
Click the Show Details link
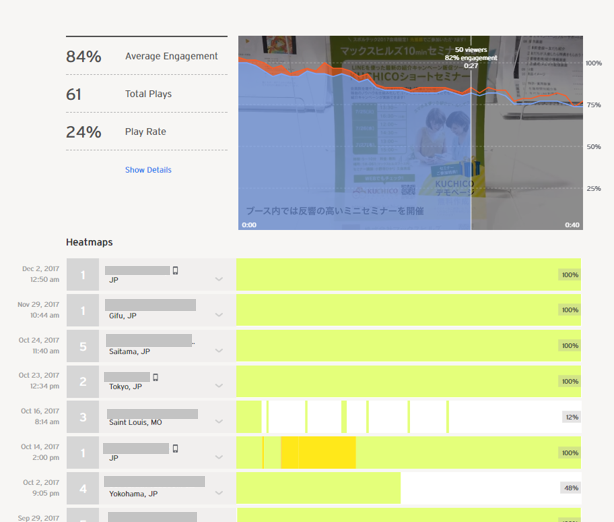click(x=148, y=170)
